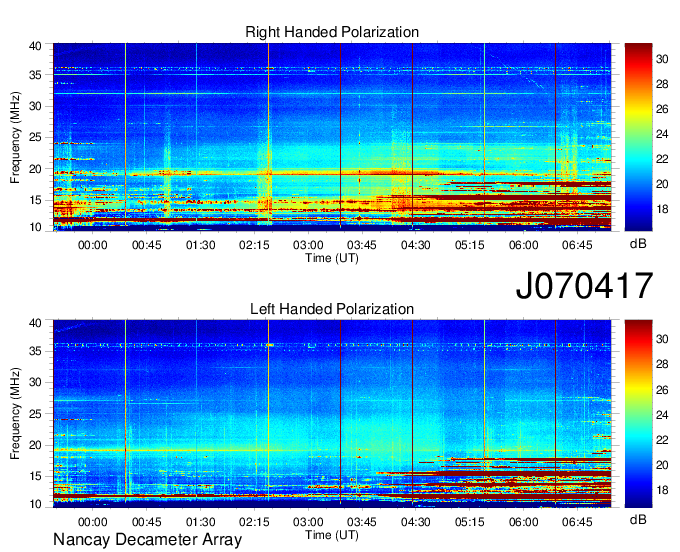Click "Frequency (MHz)" axis label of Right Handed plot

click(15, 137)
